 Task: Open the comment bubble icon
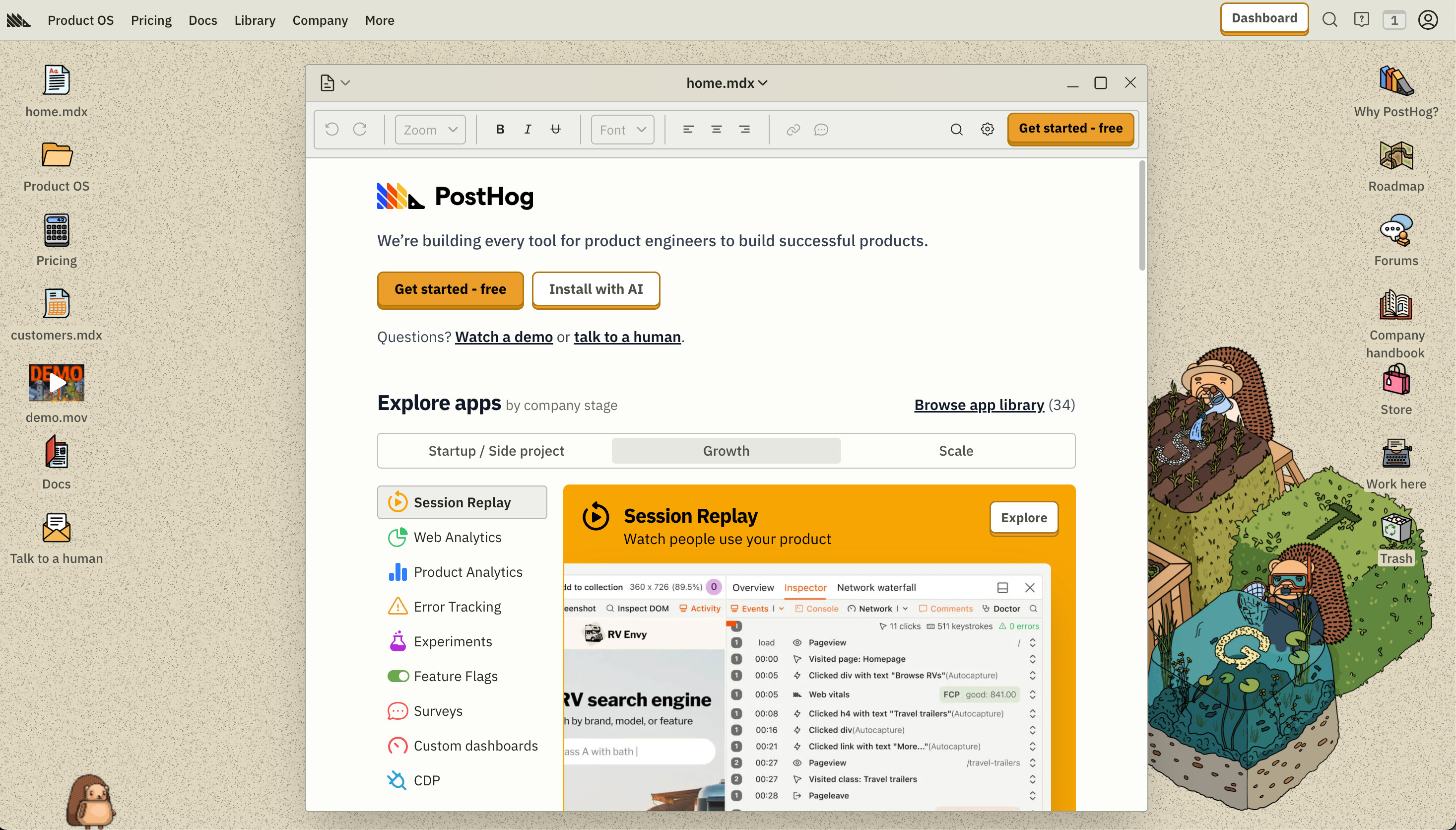click(821, 130)
